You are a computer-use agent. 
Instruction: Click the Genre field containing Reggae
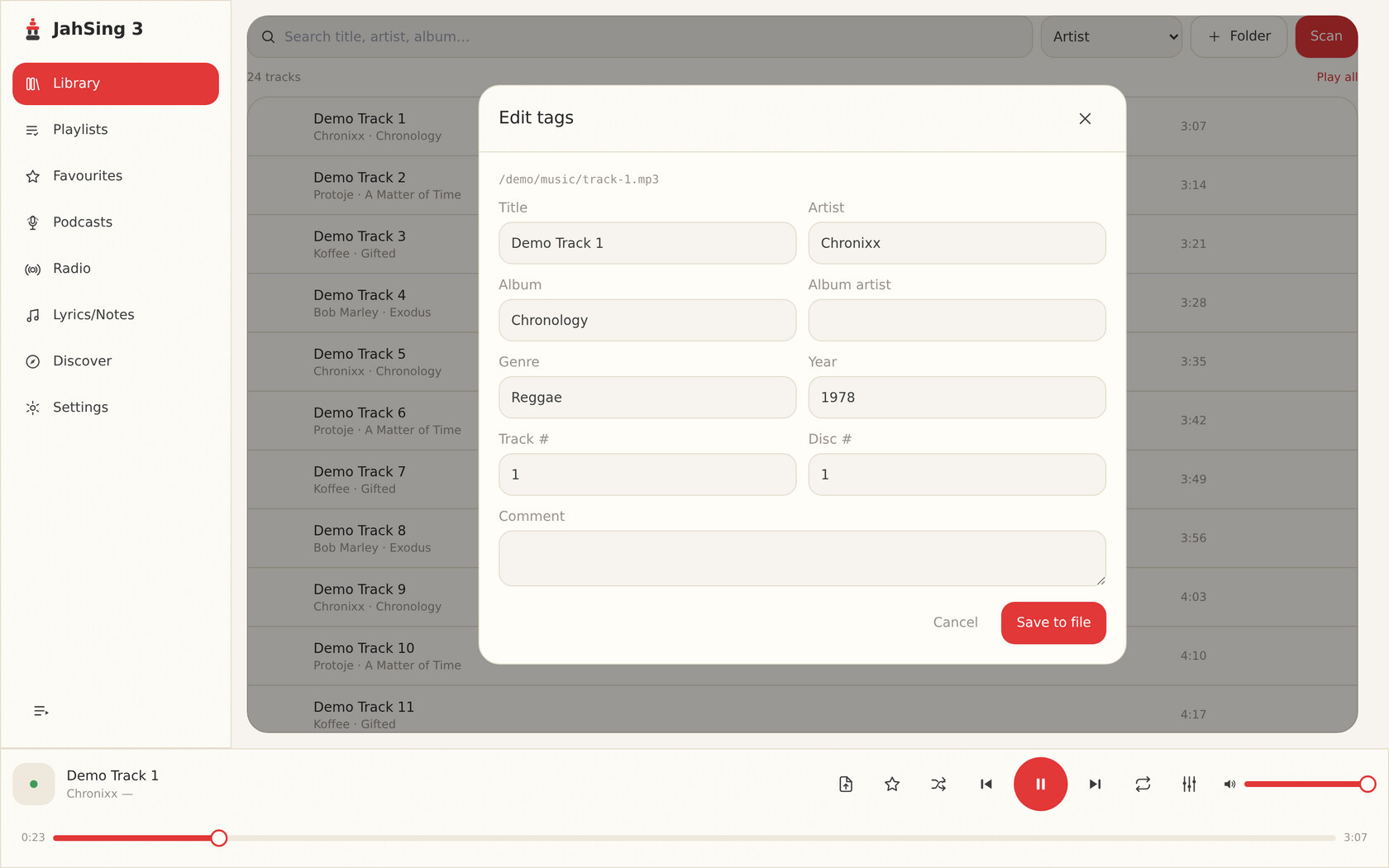click(647, 398)
